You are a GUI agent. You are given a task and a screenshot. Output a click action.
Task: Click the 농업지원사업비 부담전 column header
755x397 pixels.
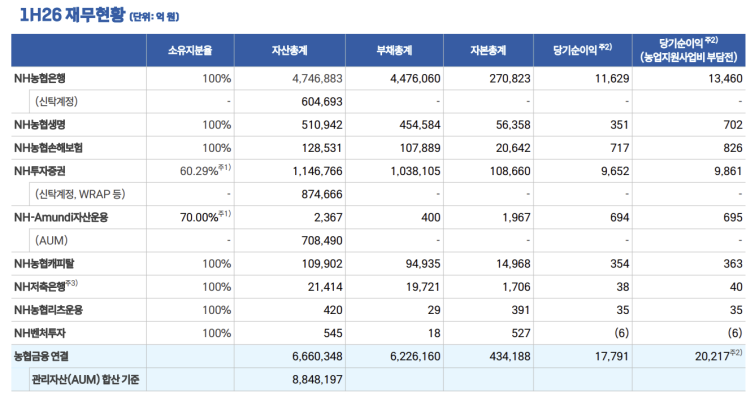coord(689,50)
